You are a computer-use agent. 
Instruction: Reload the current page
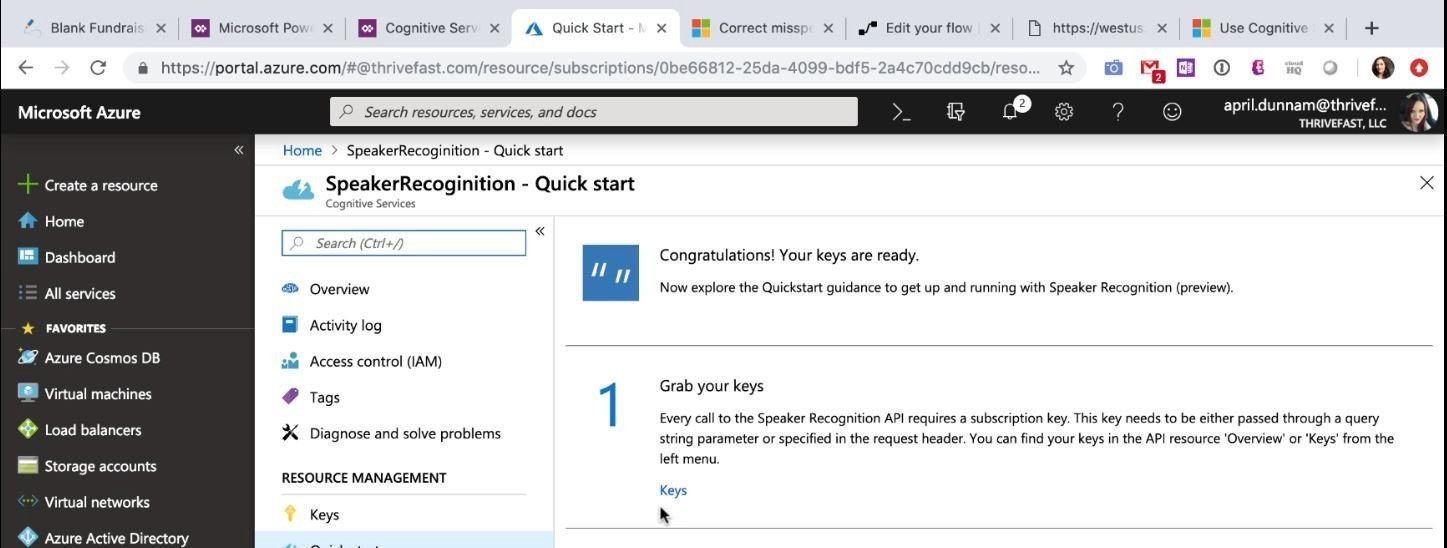98,68
